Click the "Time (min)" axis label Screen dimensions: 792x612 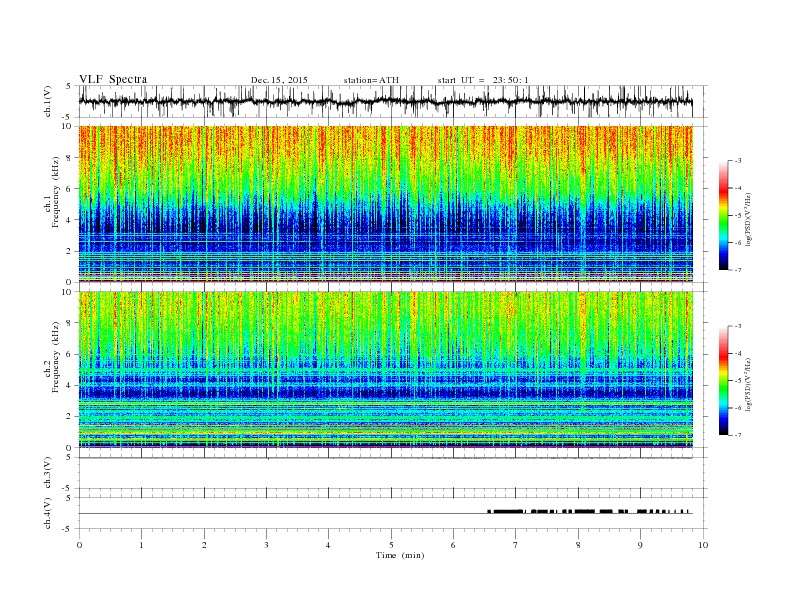(x=400, y=555)
